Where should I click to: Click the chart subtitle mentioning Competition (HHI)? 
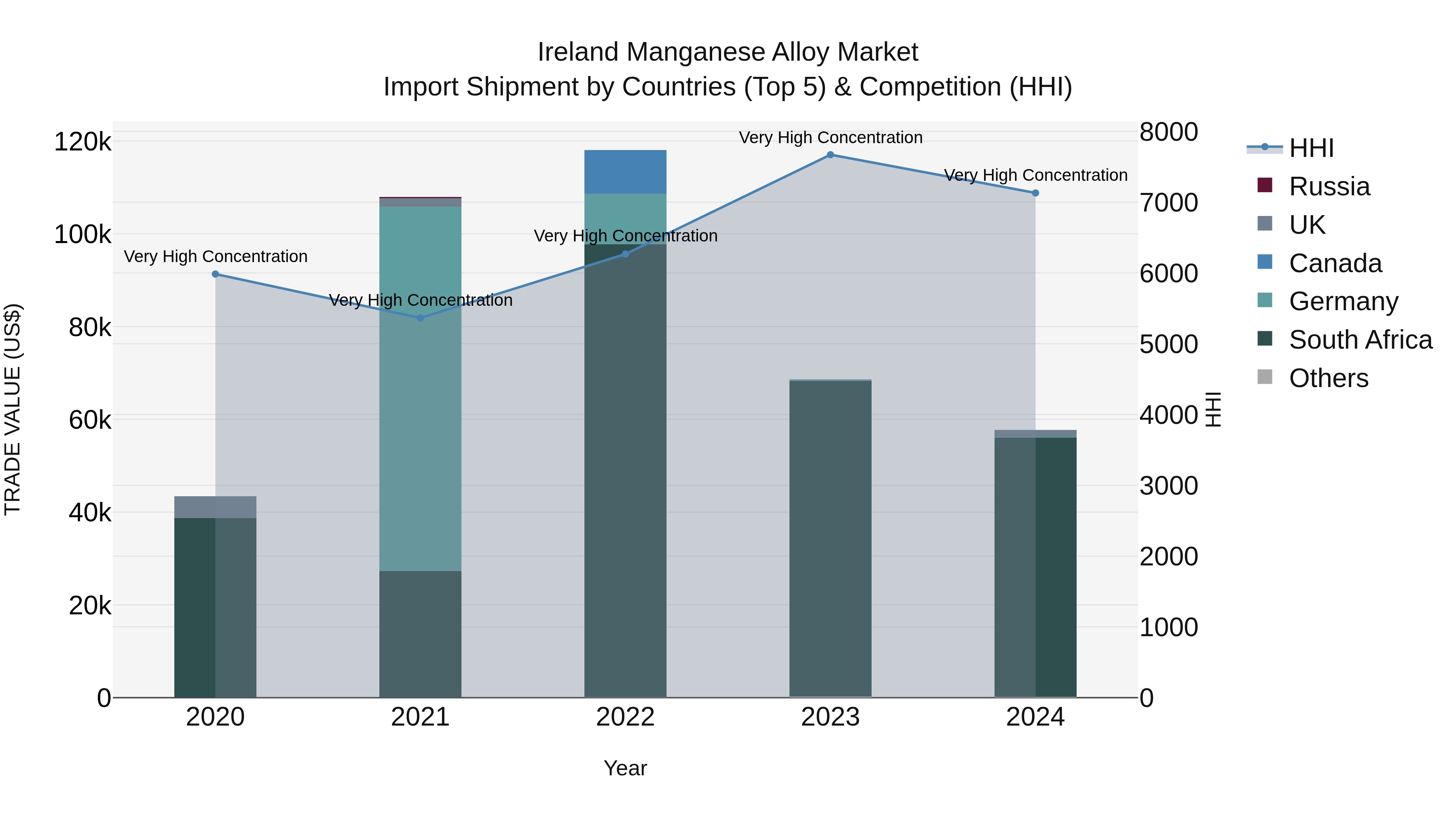(x=728, y=87)
